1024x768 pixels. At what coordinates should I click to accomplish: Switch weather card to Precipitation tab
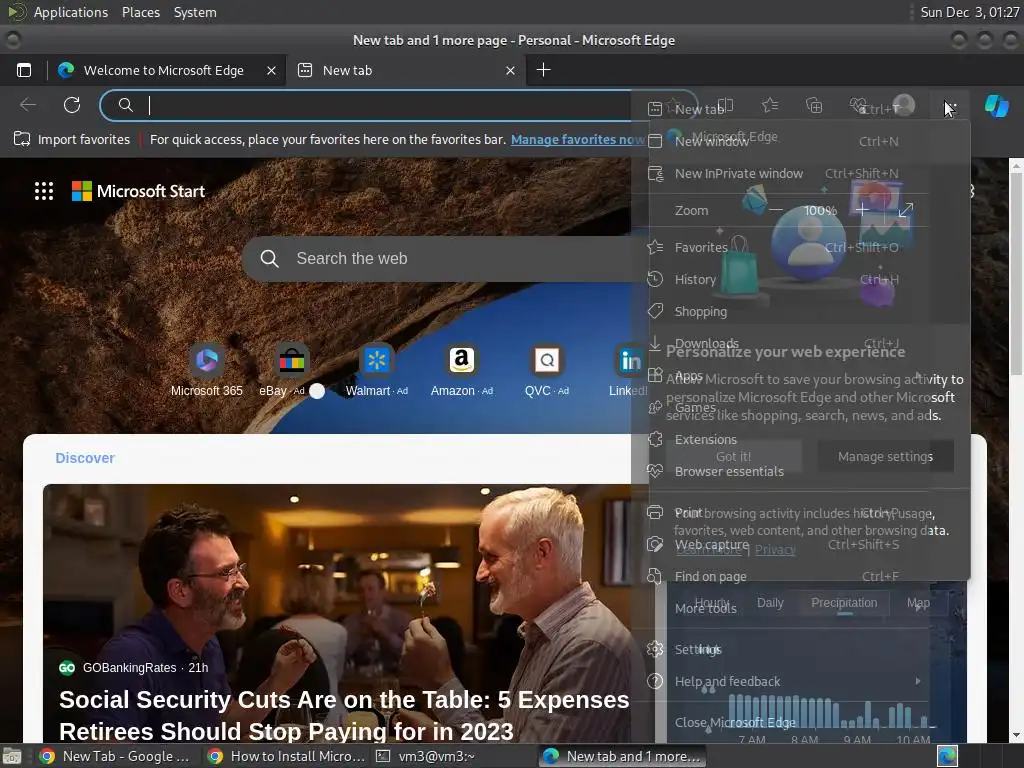pos(844,603)
